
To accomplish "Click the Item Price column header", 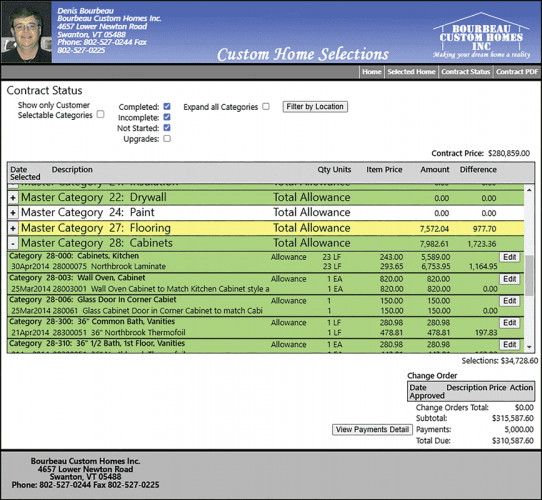I will click(384, 169).
